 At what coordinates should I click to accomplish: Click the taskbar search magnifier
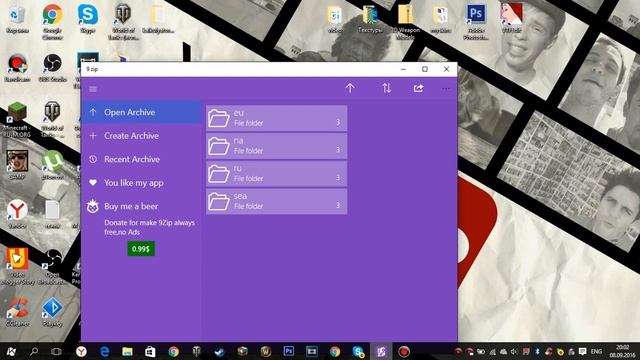click(34, 351)
